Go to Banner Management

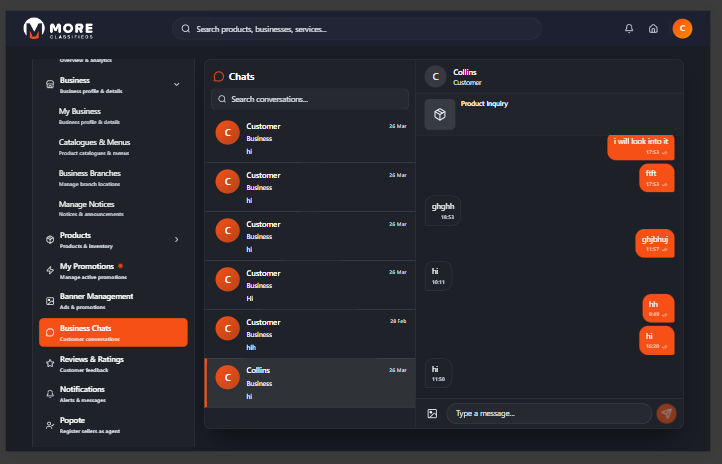click(x=96, y=300)
